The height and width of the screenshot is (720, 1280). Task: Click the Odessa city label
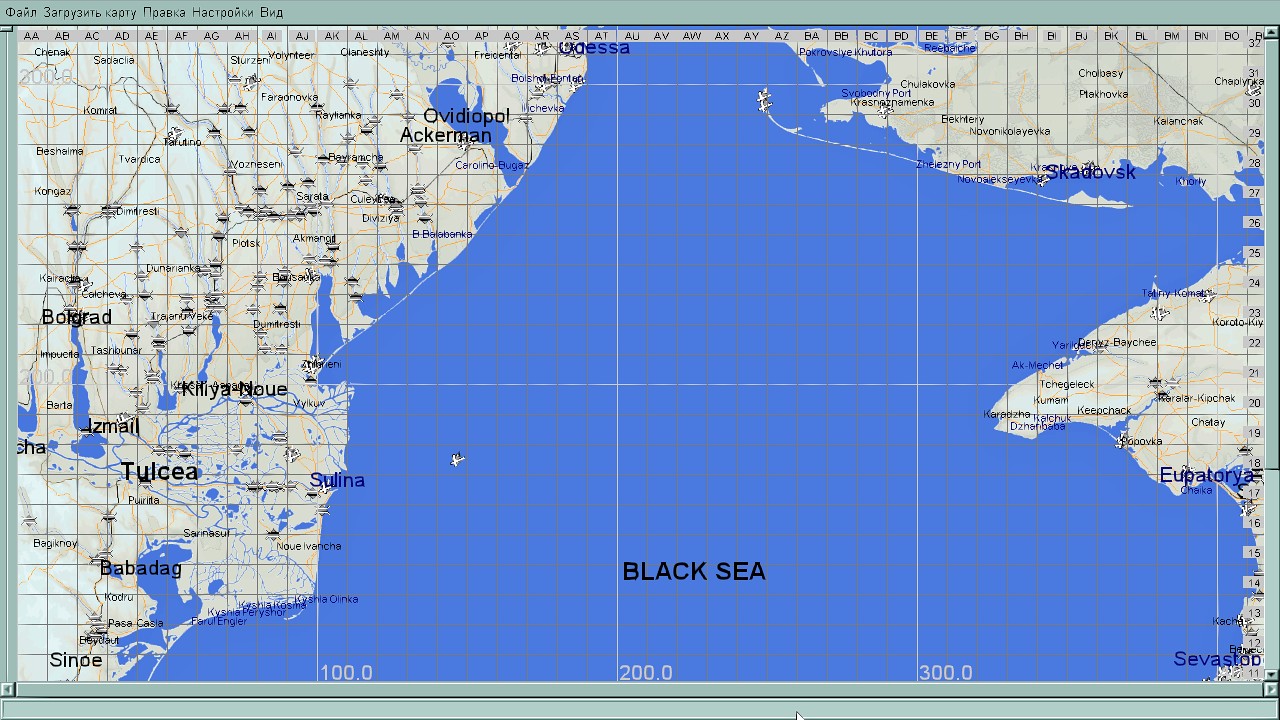point(594,48)
